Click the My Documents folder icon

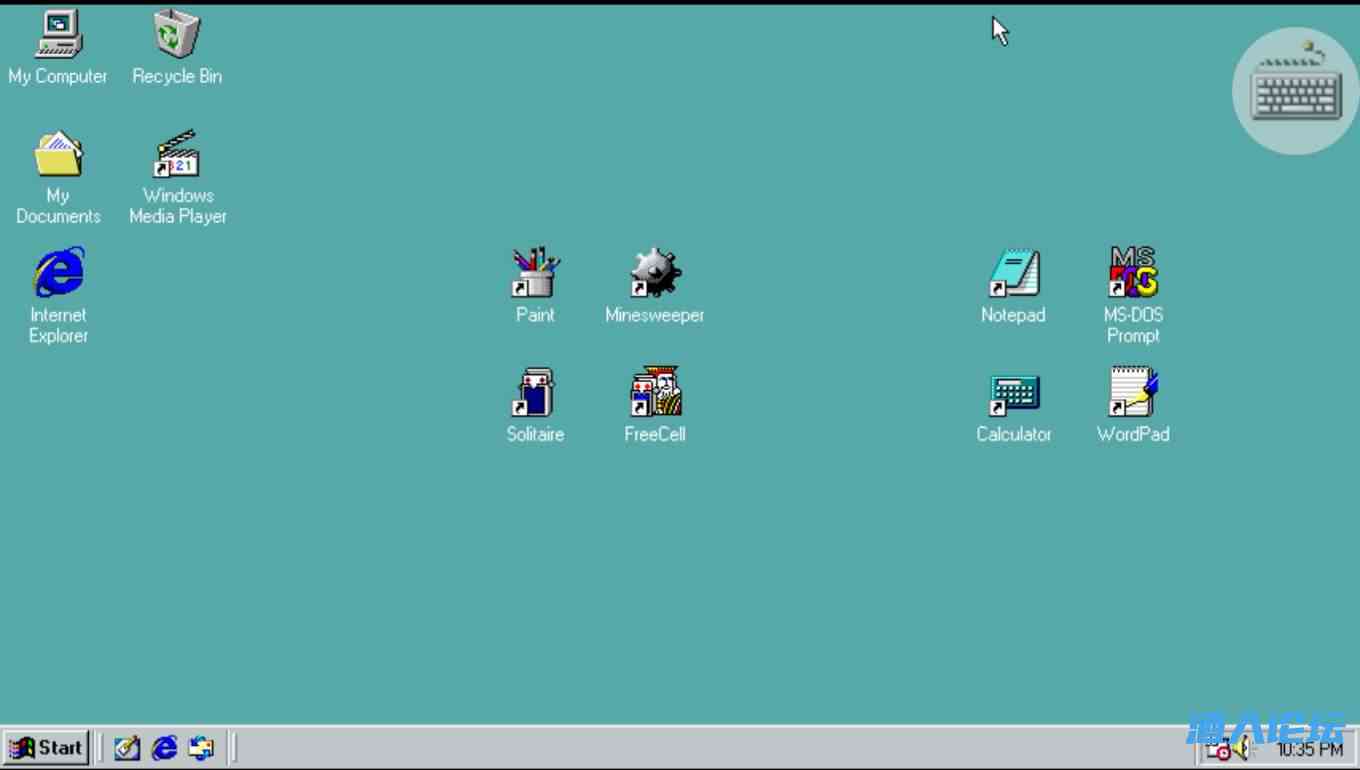click(x=58, y=155)
